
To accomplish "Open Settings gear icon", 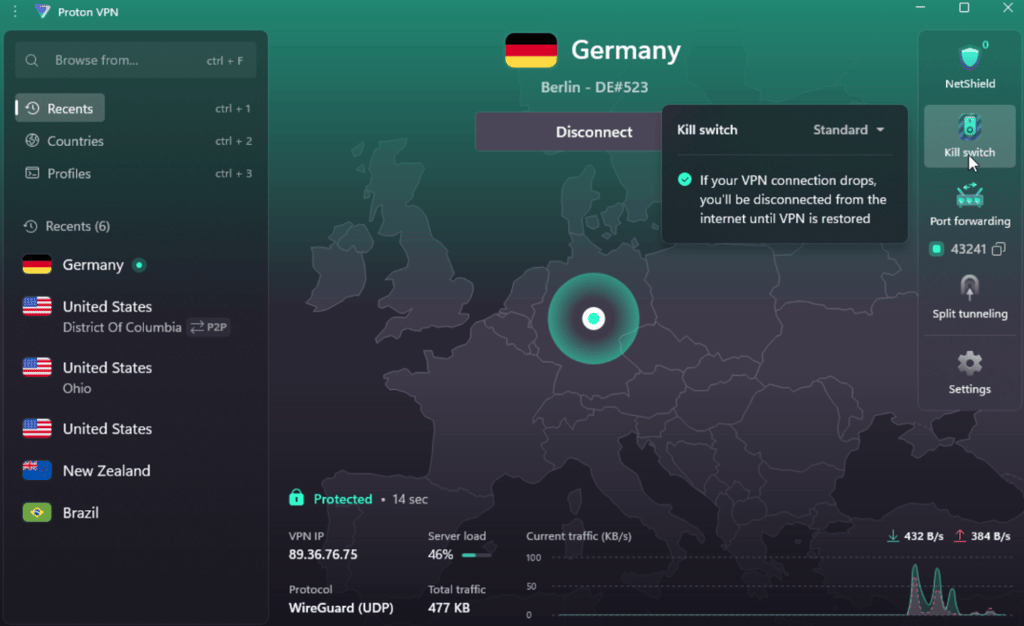I will [x=969, y=363].
